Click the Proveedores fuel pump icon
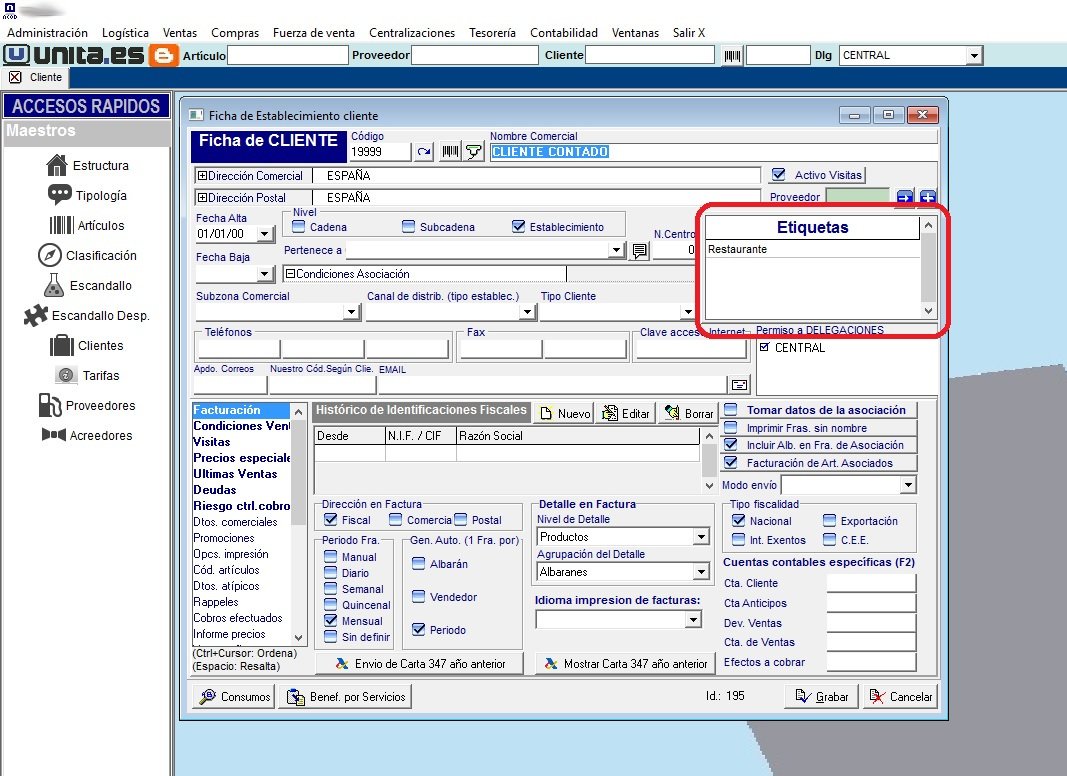 49,405
